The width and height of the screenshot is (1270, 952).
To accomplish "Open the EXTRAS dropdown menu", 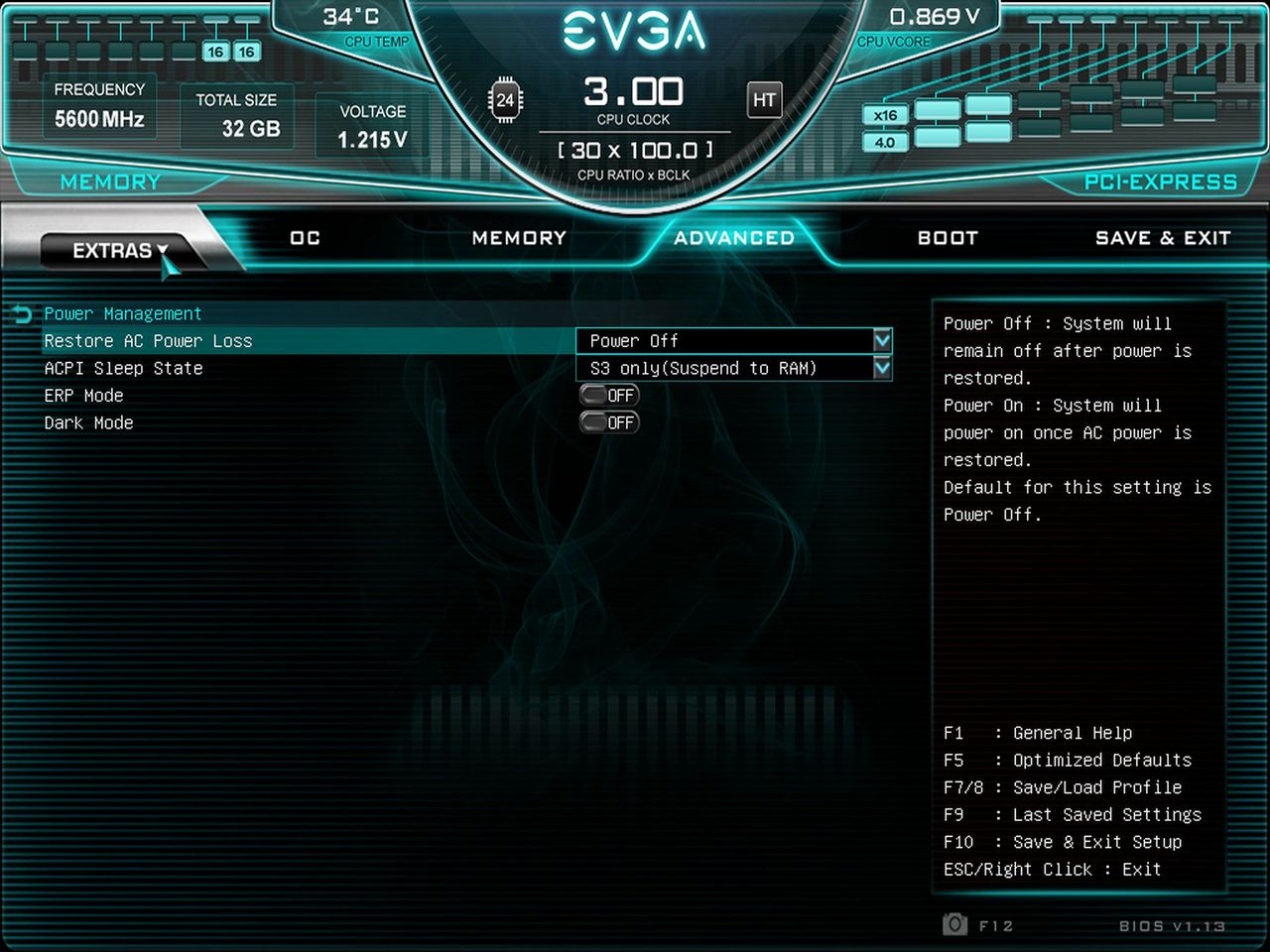I will 119,250.
